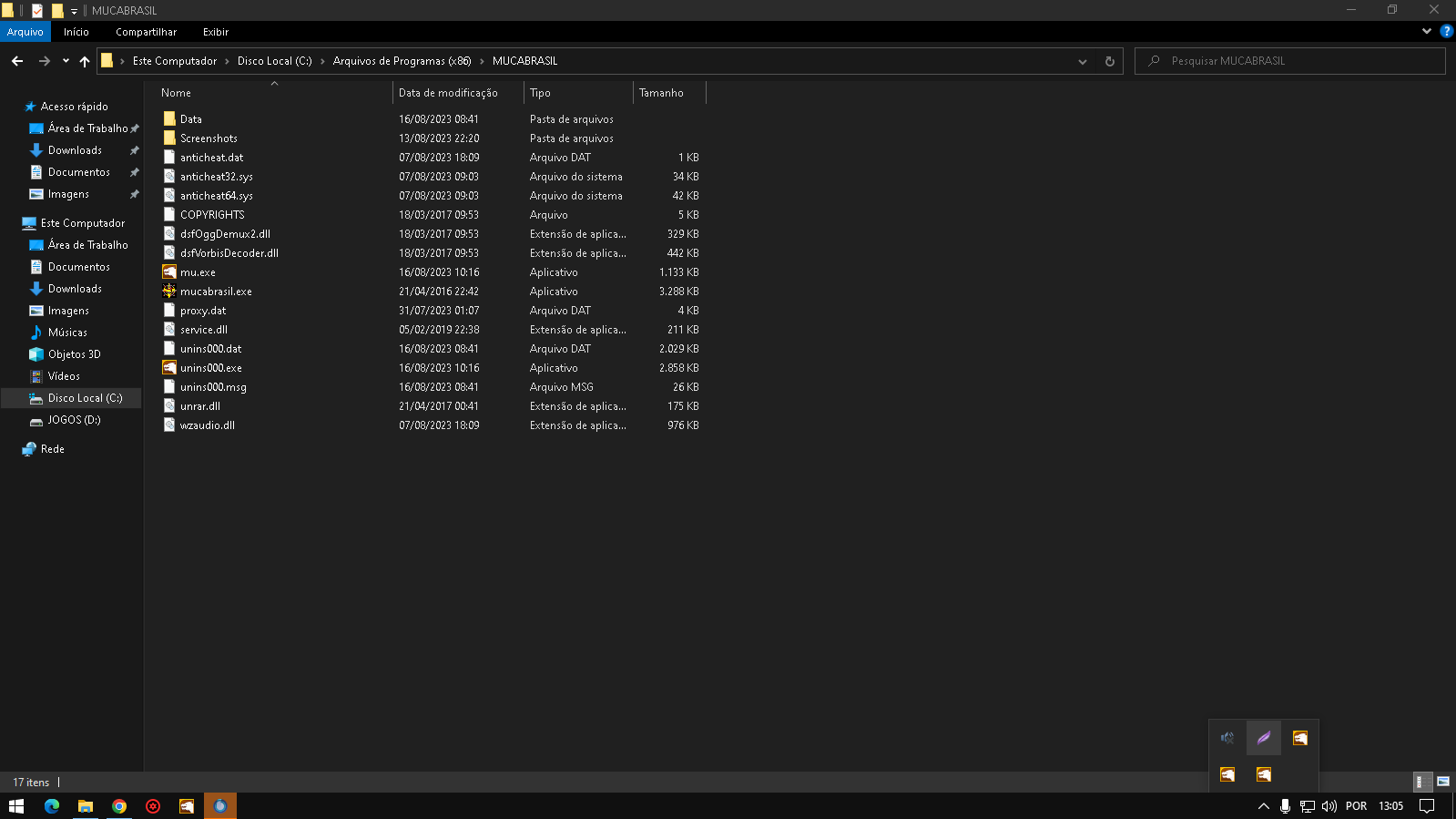Expand address bar history dropdown
This screenshot has width=1456, height=819.
[x=1083, y=61]
